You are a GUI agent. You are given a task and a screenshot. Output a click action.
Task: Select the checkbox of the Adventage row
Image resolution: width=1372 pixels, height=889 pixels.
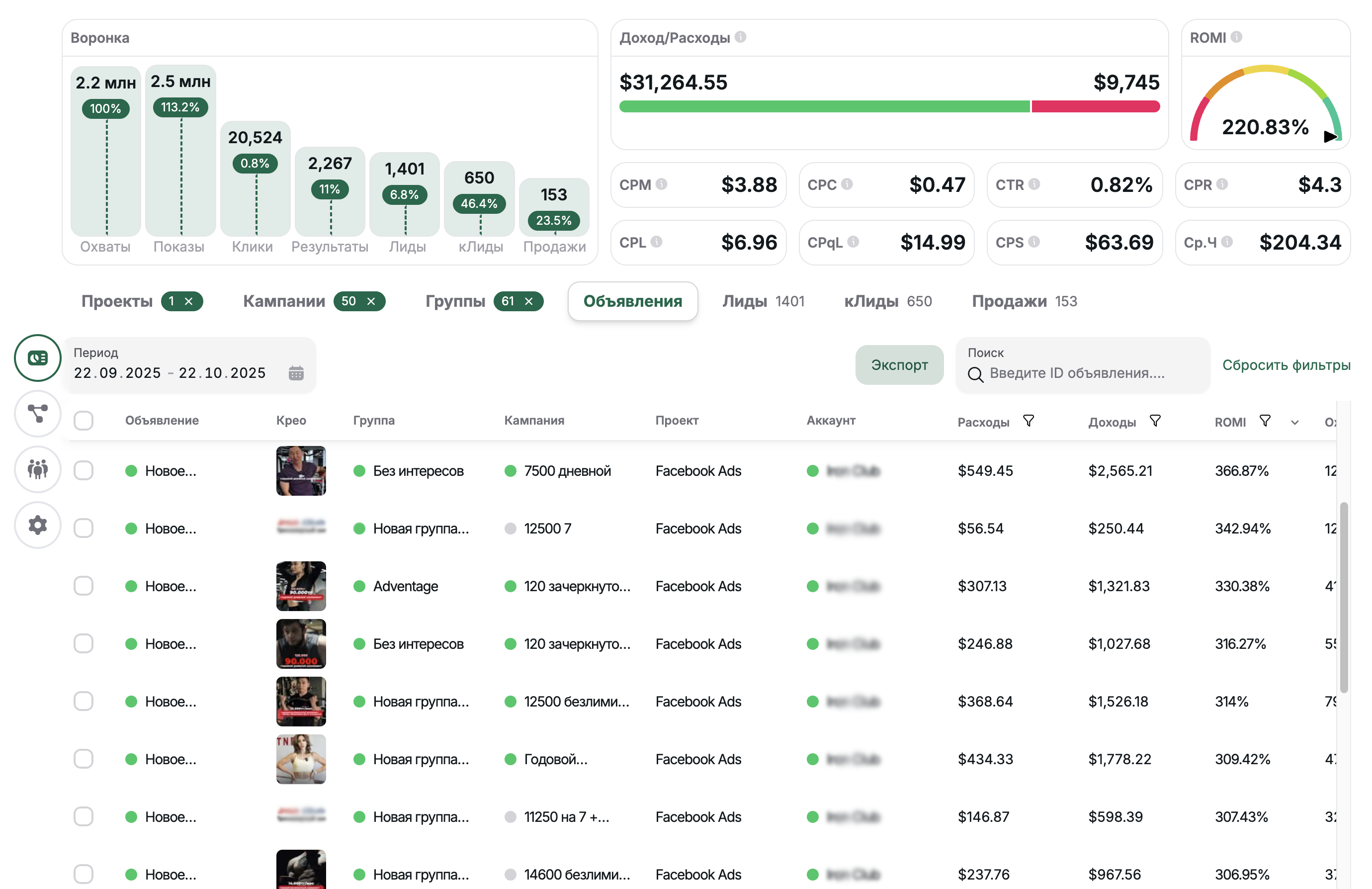click(x=83, y=586)
